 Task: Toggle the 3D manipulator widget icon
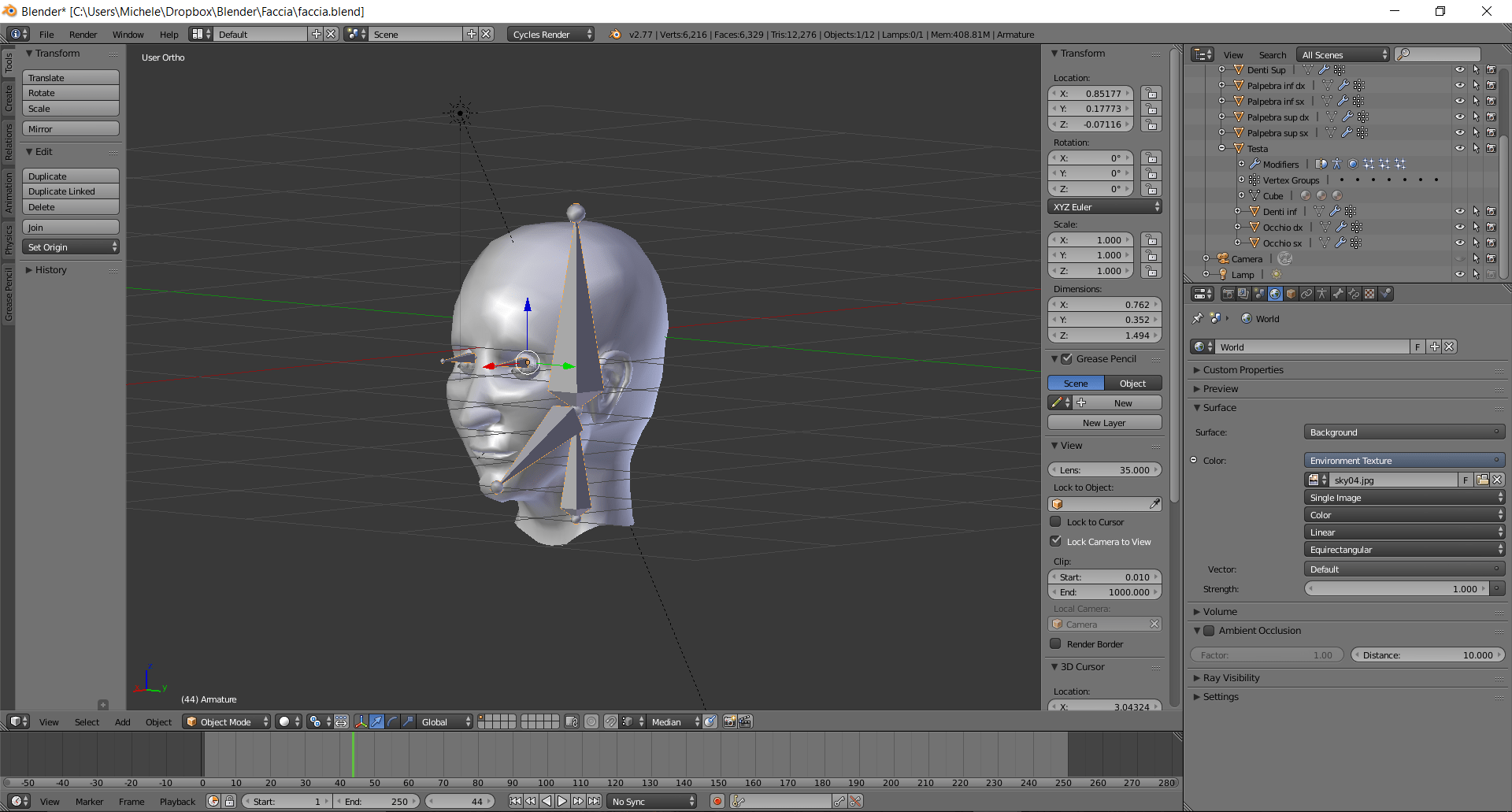(361, 721)
